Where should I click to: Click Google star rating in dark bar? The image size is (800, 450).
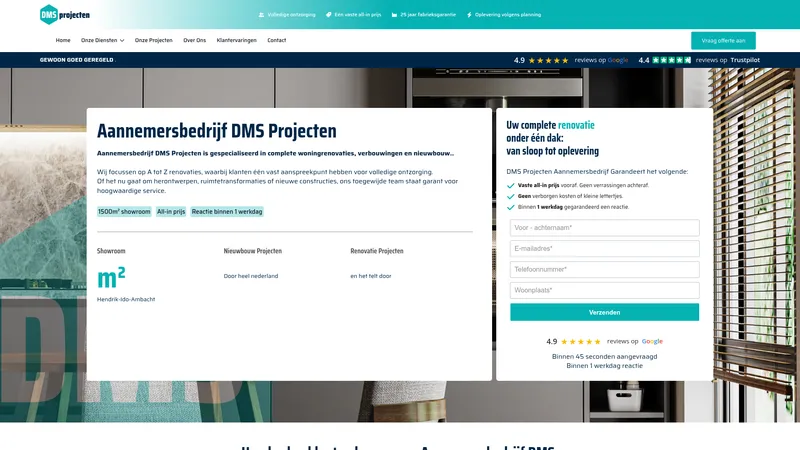coord(548,60)
